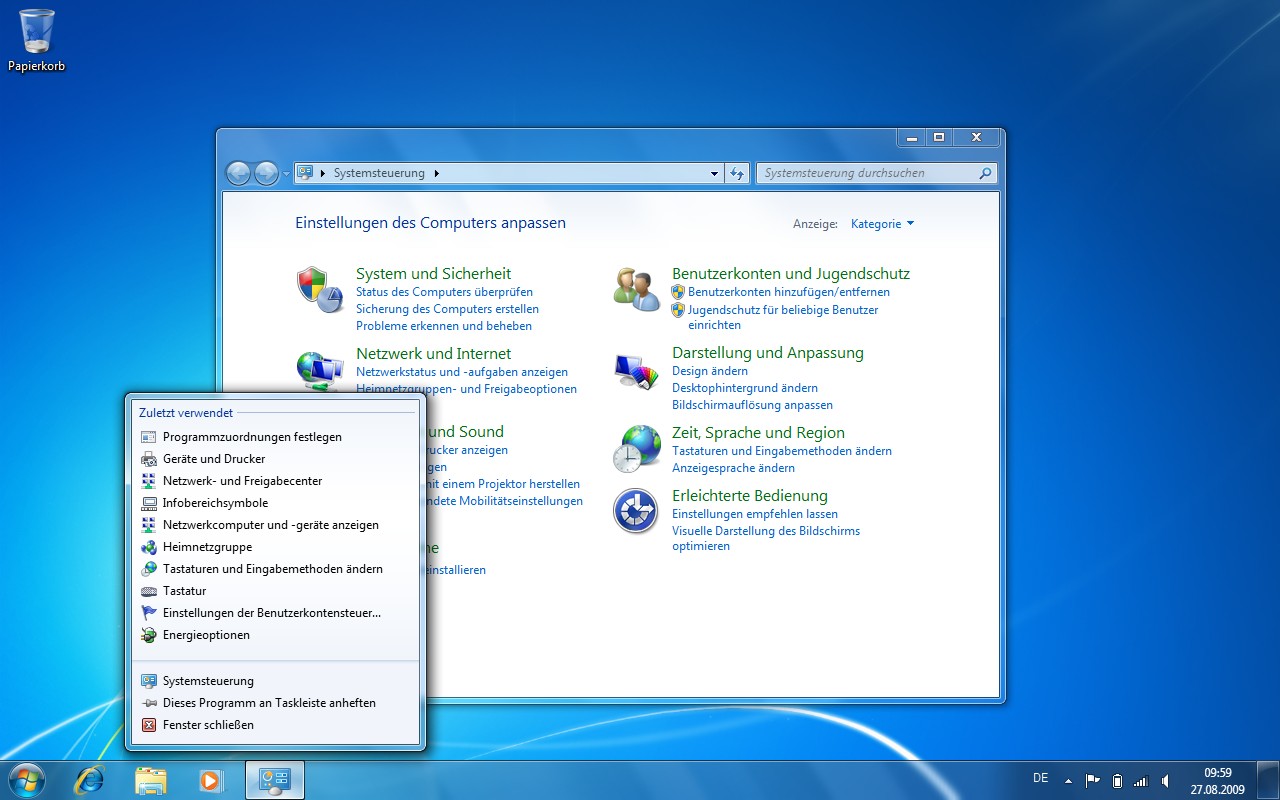
Task: Click the Benutzerkonten und Jugendschutz icon
Action: pyautogui.click(x=636, y=288)
